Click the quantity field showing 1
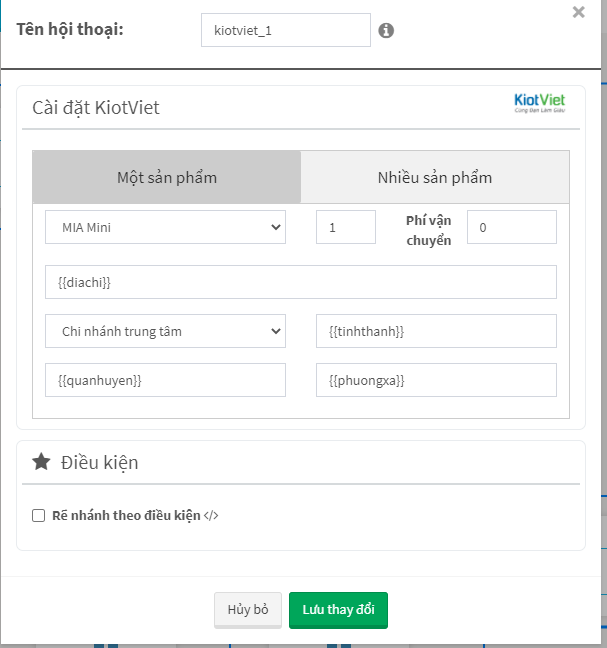607x648 pixels. (x=346, y=227)
